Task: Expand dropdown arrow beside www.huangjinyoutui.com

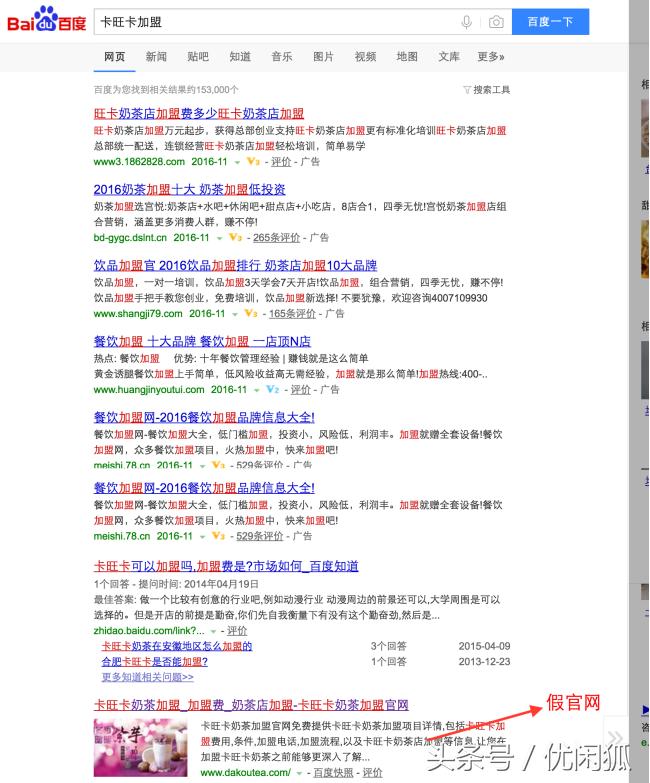Action: click(x=257, y=390)
